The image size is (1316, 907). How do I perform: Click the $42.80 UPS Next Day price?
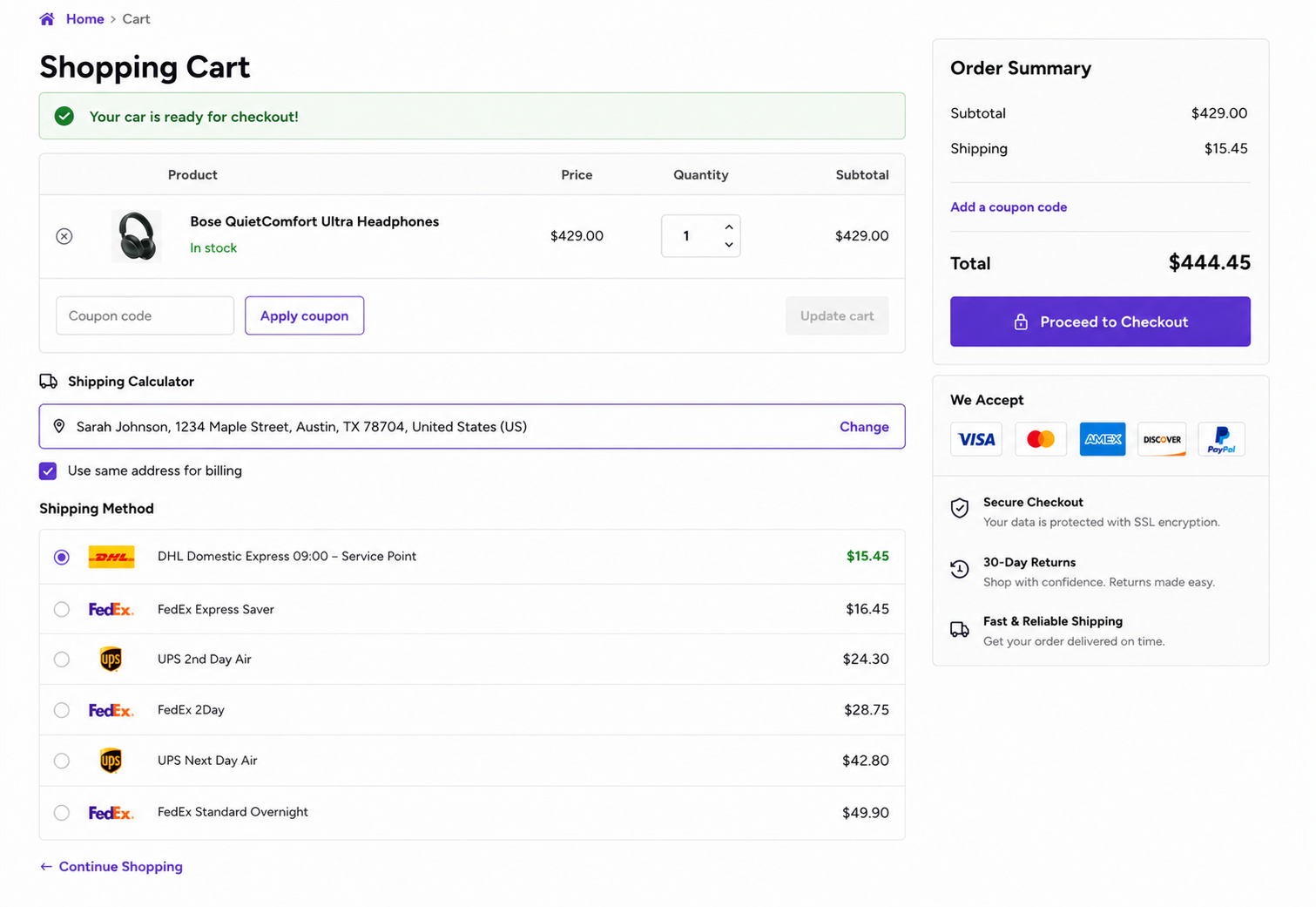[866, 761]
